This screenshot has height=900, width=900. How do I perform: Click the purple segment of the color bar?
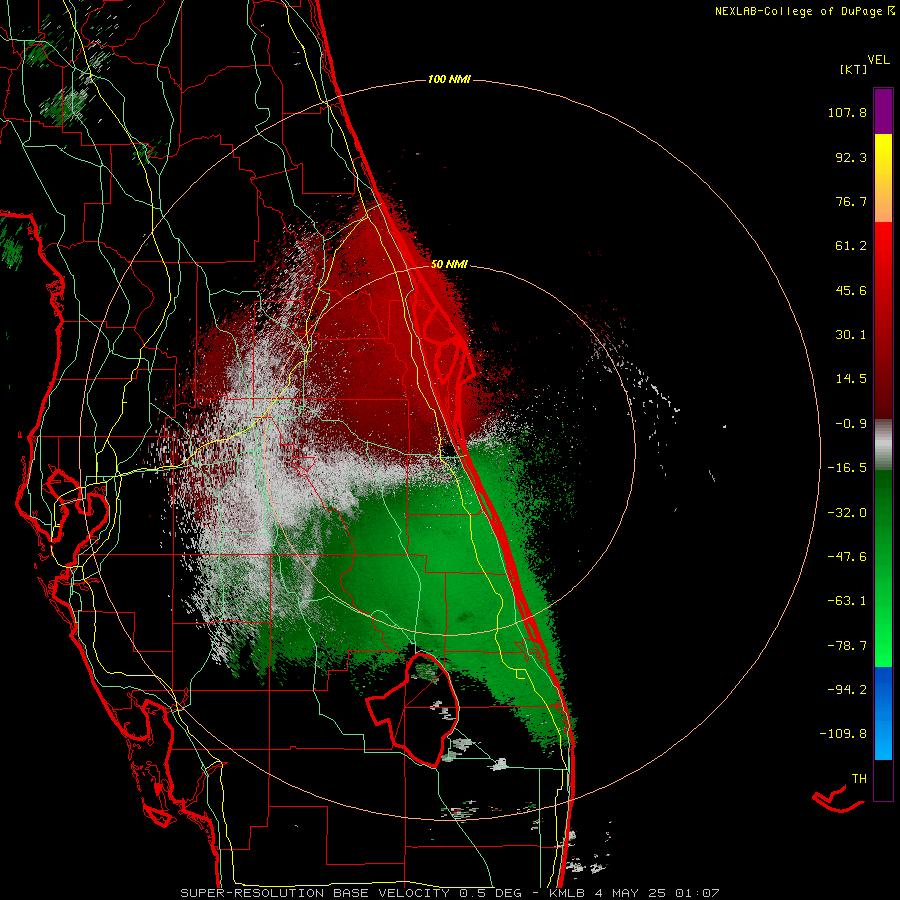(x=883, y=111)
